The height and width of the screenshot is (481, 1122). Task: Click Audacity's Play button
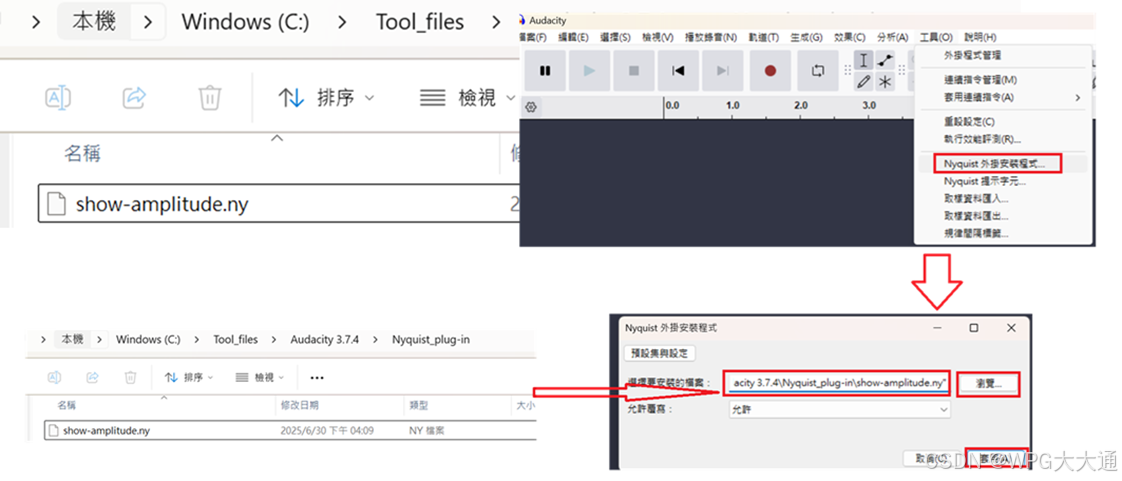pos(590,70)
